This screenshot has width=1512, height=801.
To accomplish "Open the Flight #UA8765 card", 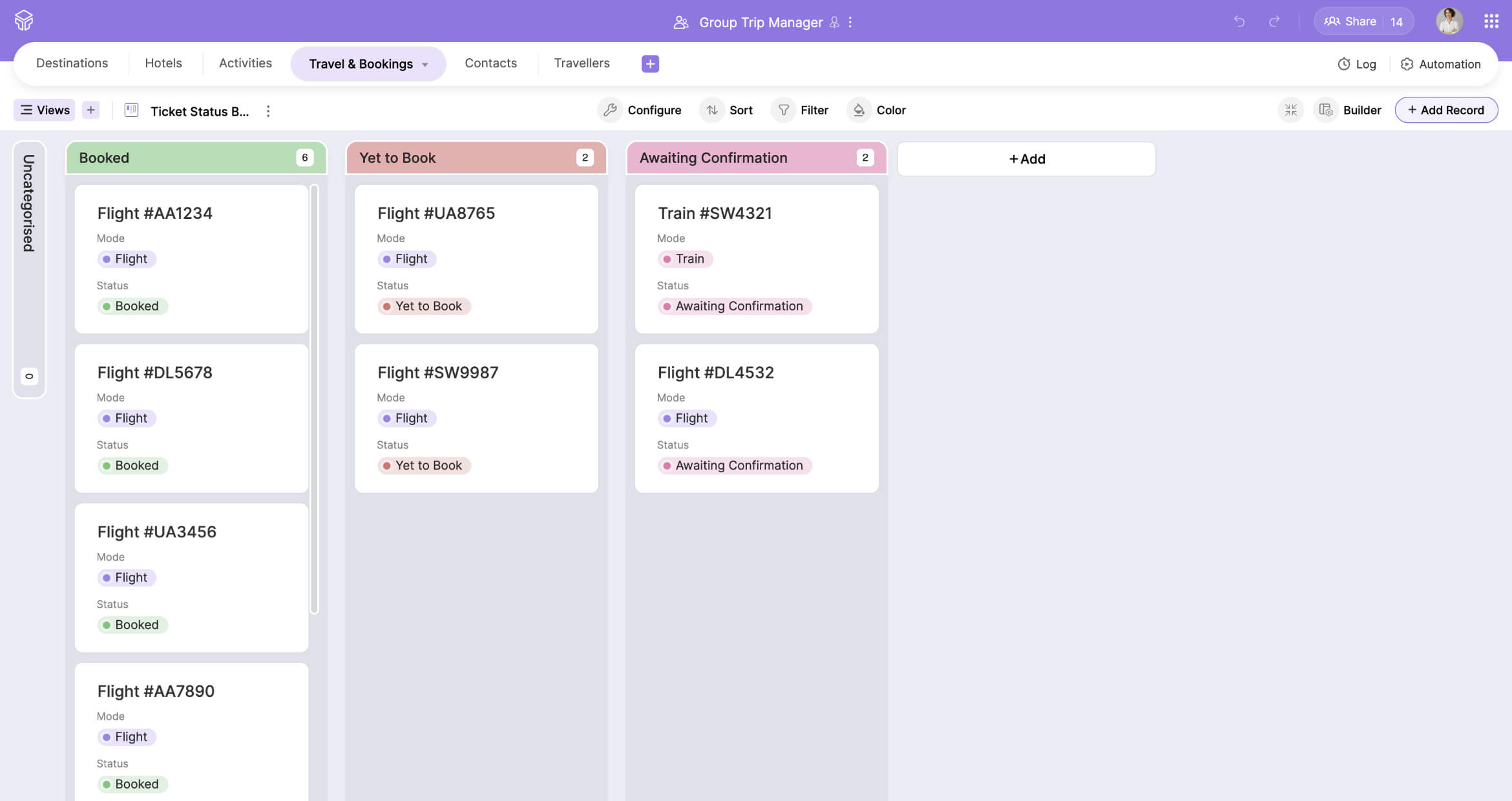I will (476, 258).
